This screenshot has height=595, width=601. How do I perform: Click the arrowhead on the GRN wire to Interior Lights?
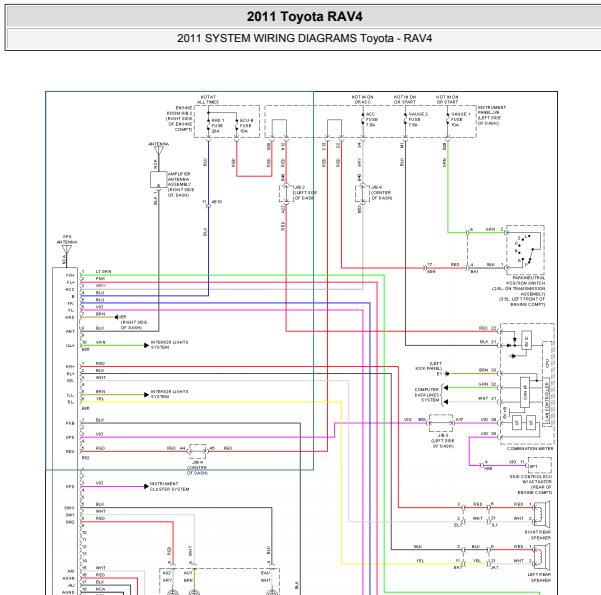146,345
